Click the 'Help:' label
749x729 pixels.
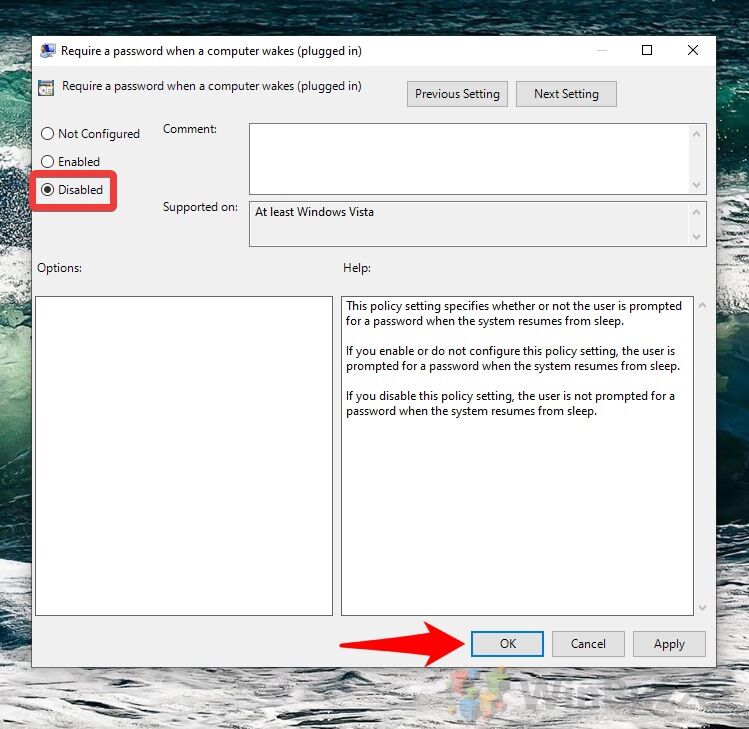pos(357,268)
